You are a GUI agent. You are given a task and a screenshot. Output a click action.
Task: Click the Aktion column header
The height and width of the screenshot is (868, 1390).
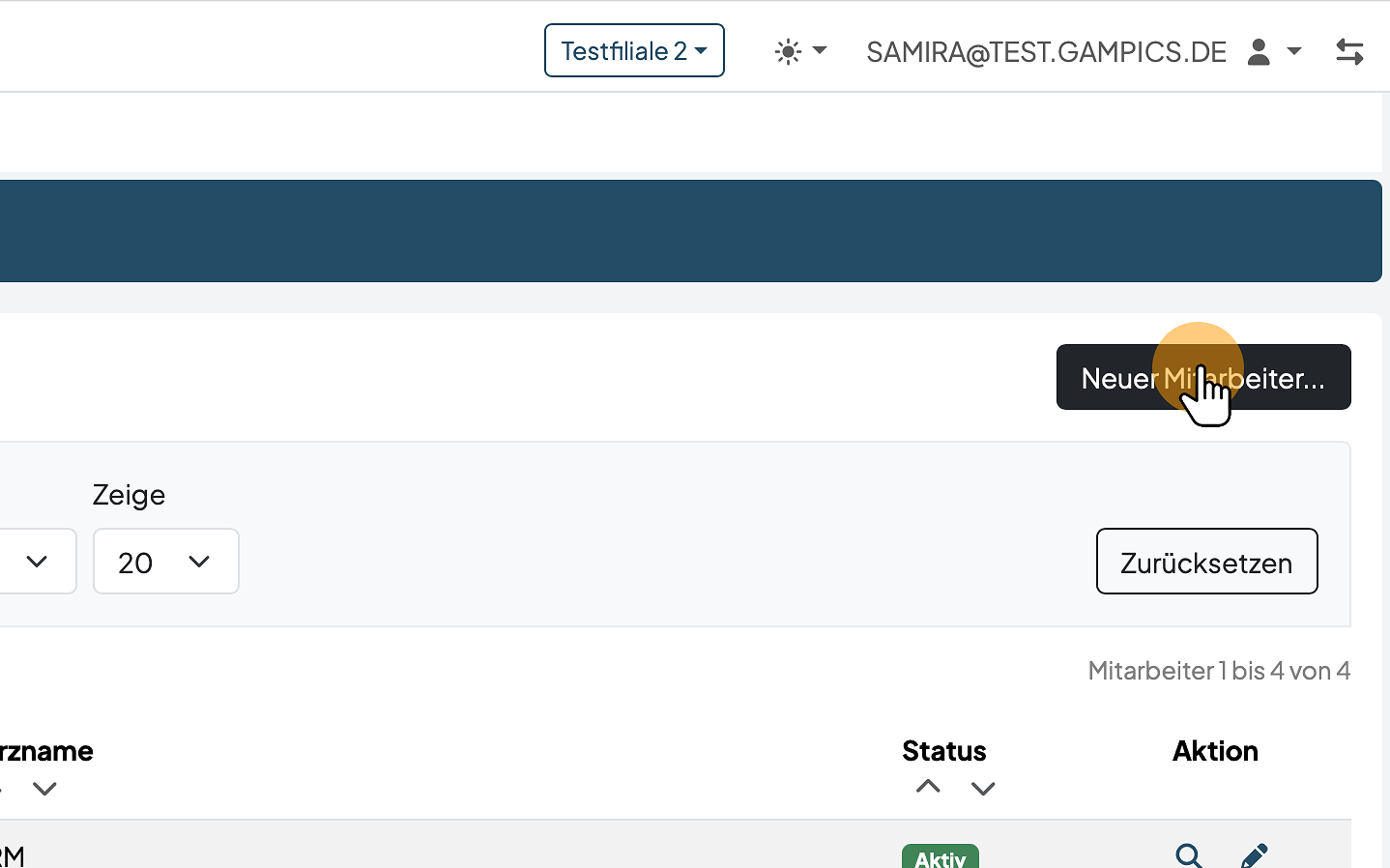1215,751
